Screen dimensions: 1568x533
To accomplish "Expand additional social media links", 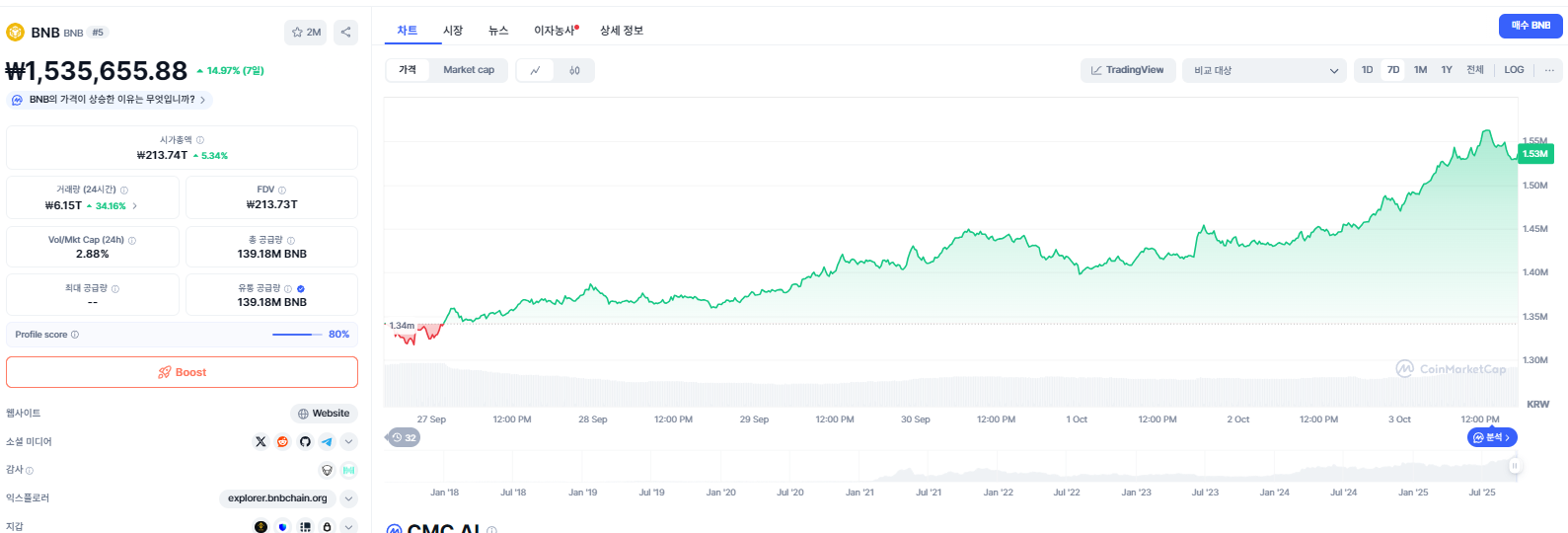I will [349, 442].
